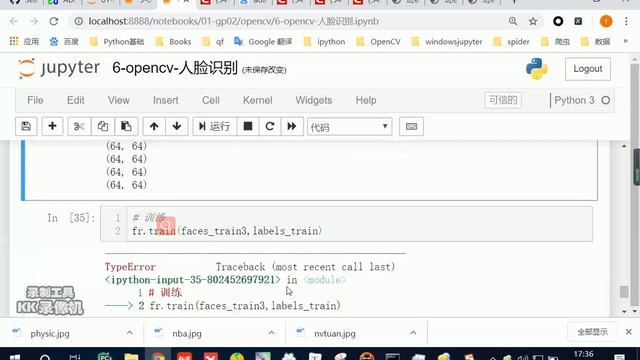Move selected cell up arrow
This screenshot has height=360, width=640.
154,126
